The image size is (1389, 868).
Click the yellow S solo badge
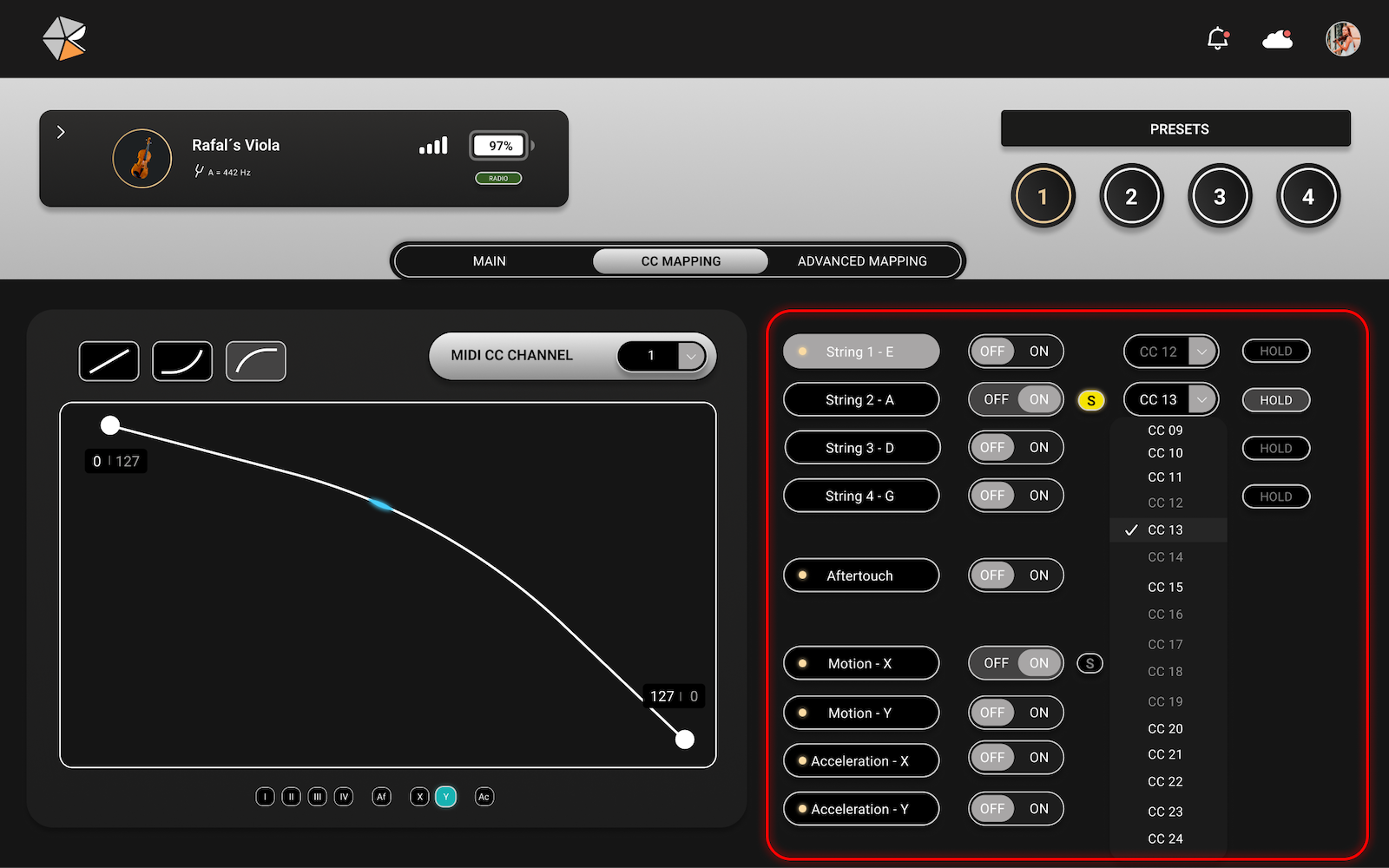[x=1090, y=400]
